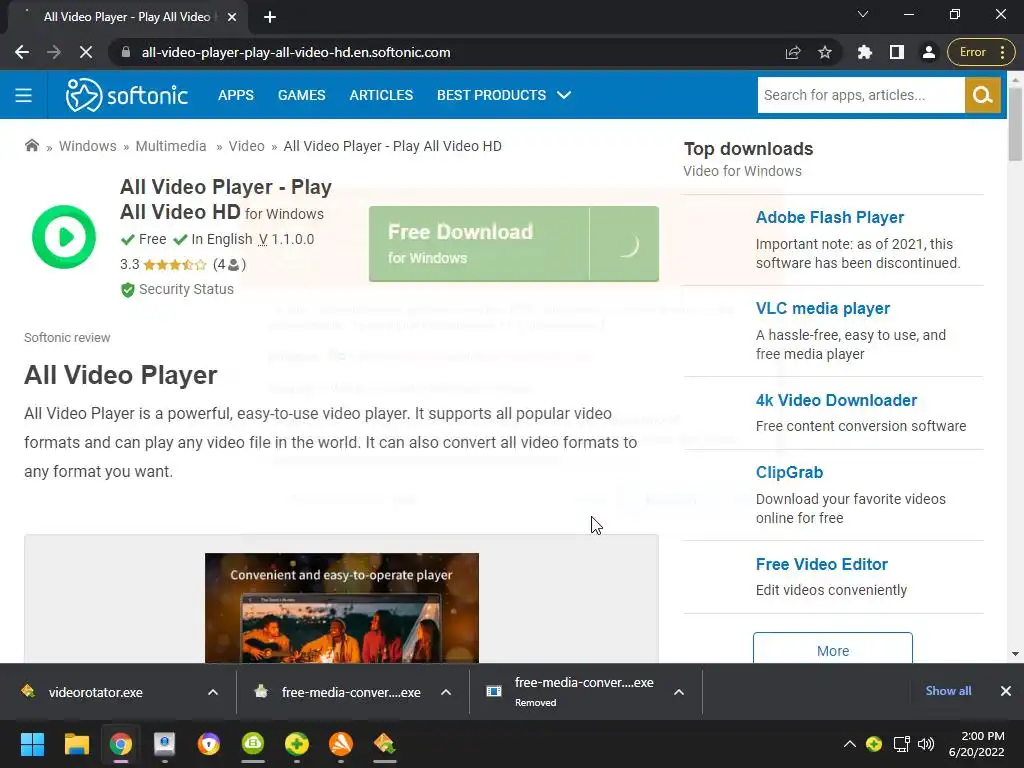
Task: Open the ARTICLES section
Action: click(381, 95)
